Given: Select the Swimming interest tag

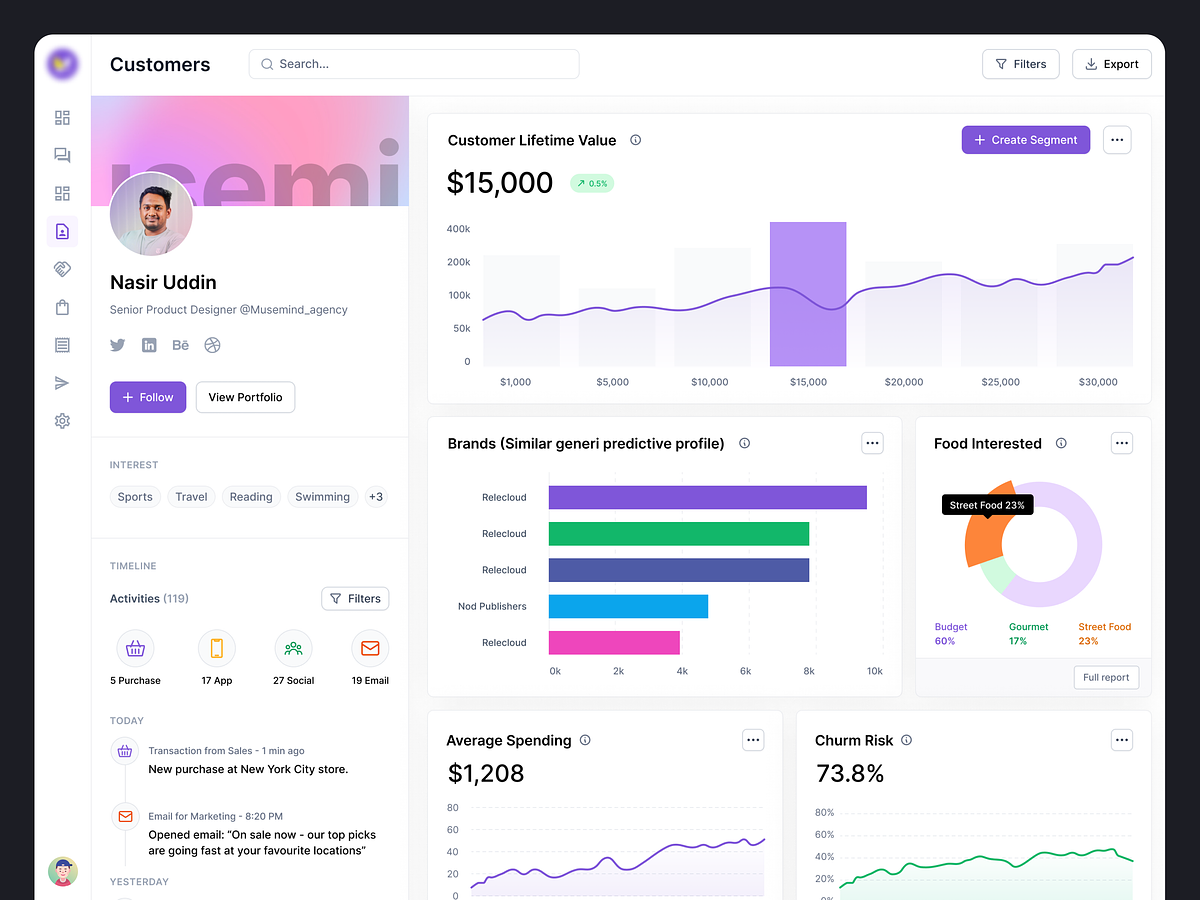Looking at the screenshot, I should tap(322, 496).
